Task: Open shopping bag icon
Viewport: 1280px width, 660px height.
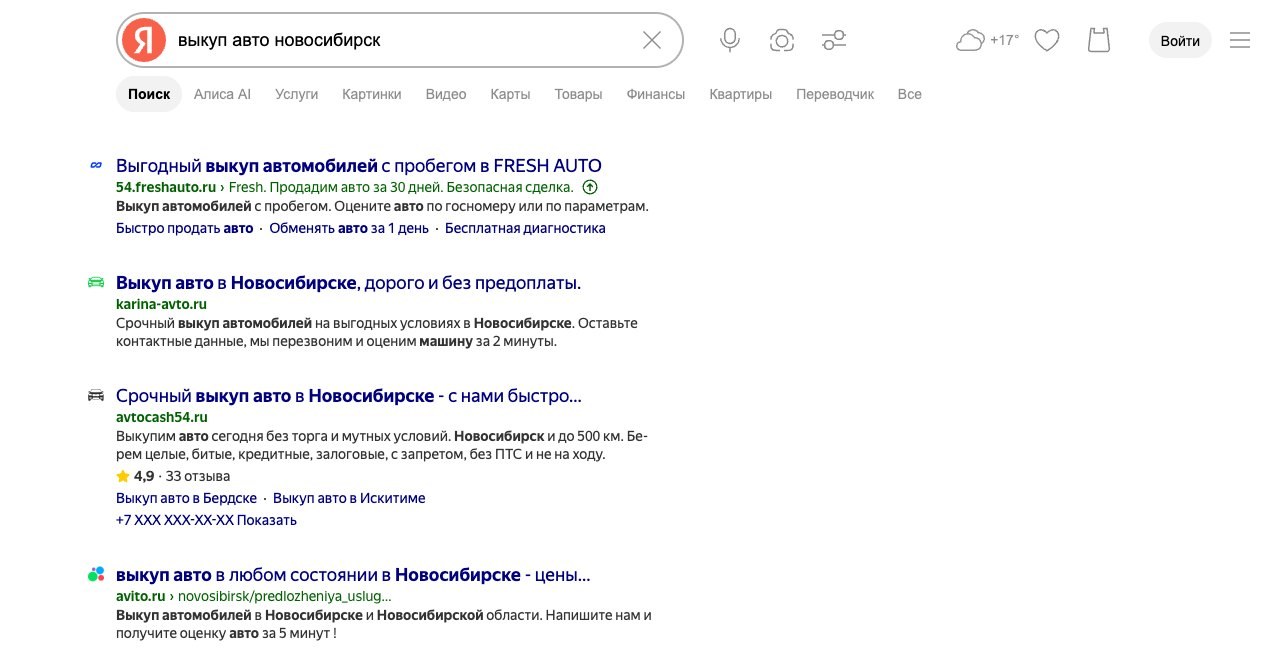Action: pos(1099,40)
